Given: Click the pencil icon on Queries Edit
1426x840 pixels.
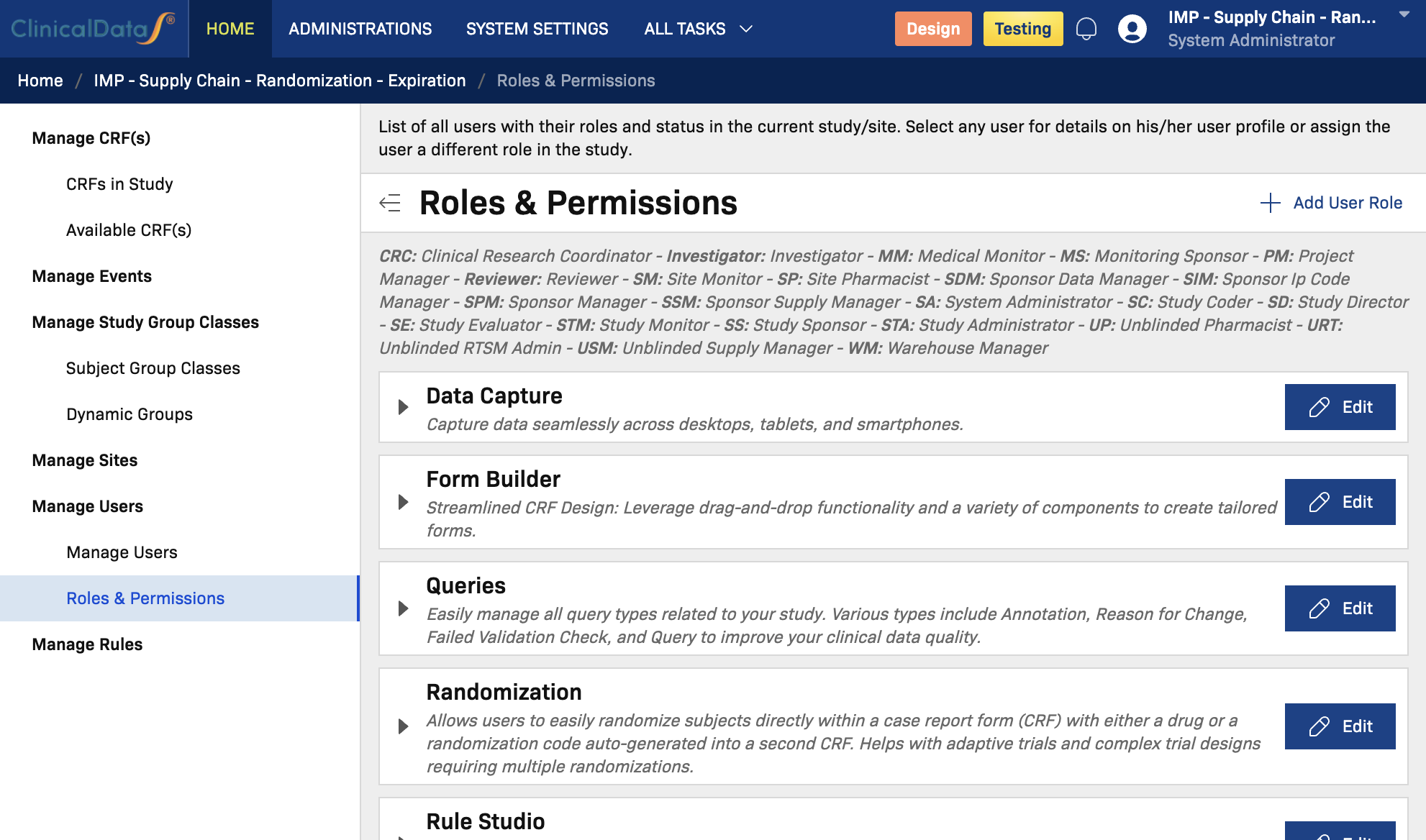Looking at the screenshot, I should (x=1319, y=608).
